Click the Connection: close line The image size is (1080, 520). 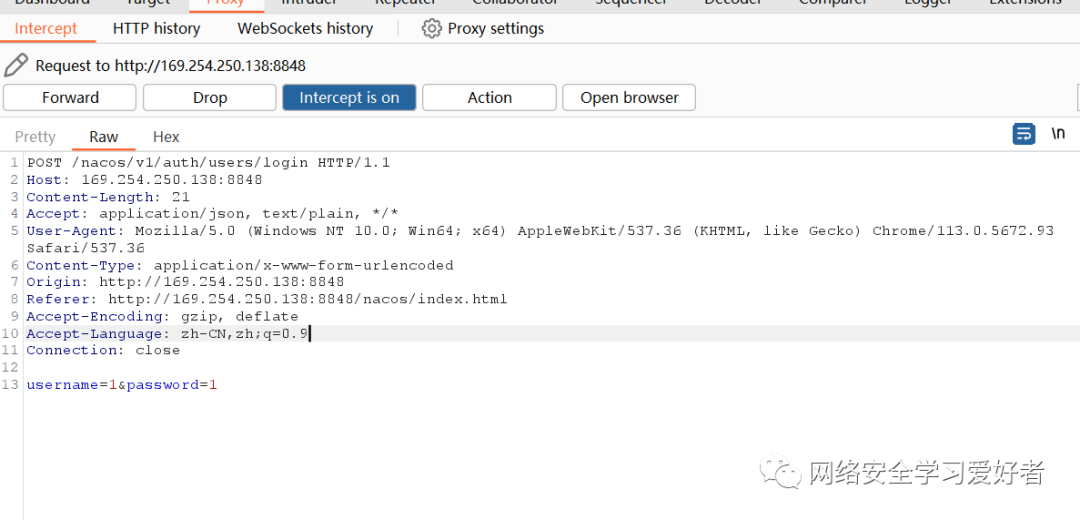[x=103, y=351]
